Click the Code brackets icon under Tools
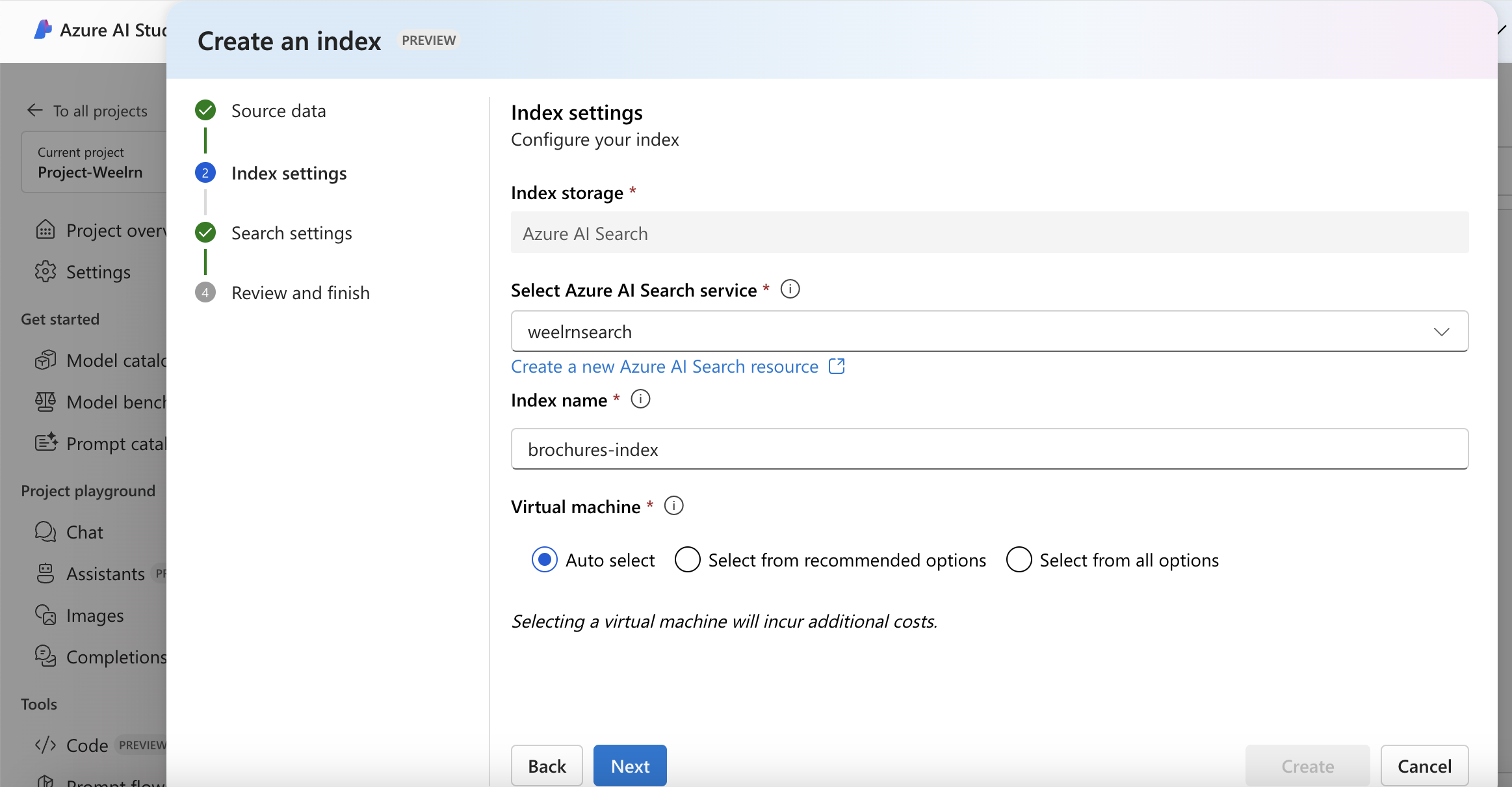 (x=46, y=745)
